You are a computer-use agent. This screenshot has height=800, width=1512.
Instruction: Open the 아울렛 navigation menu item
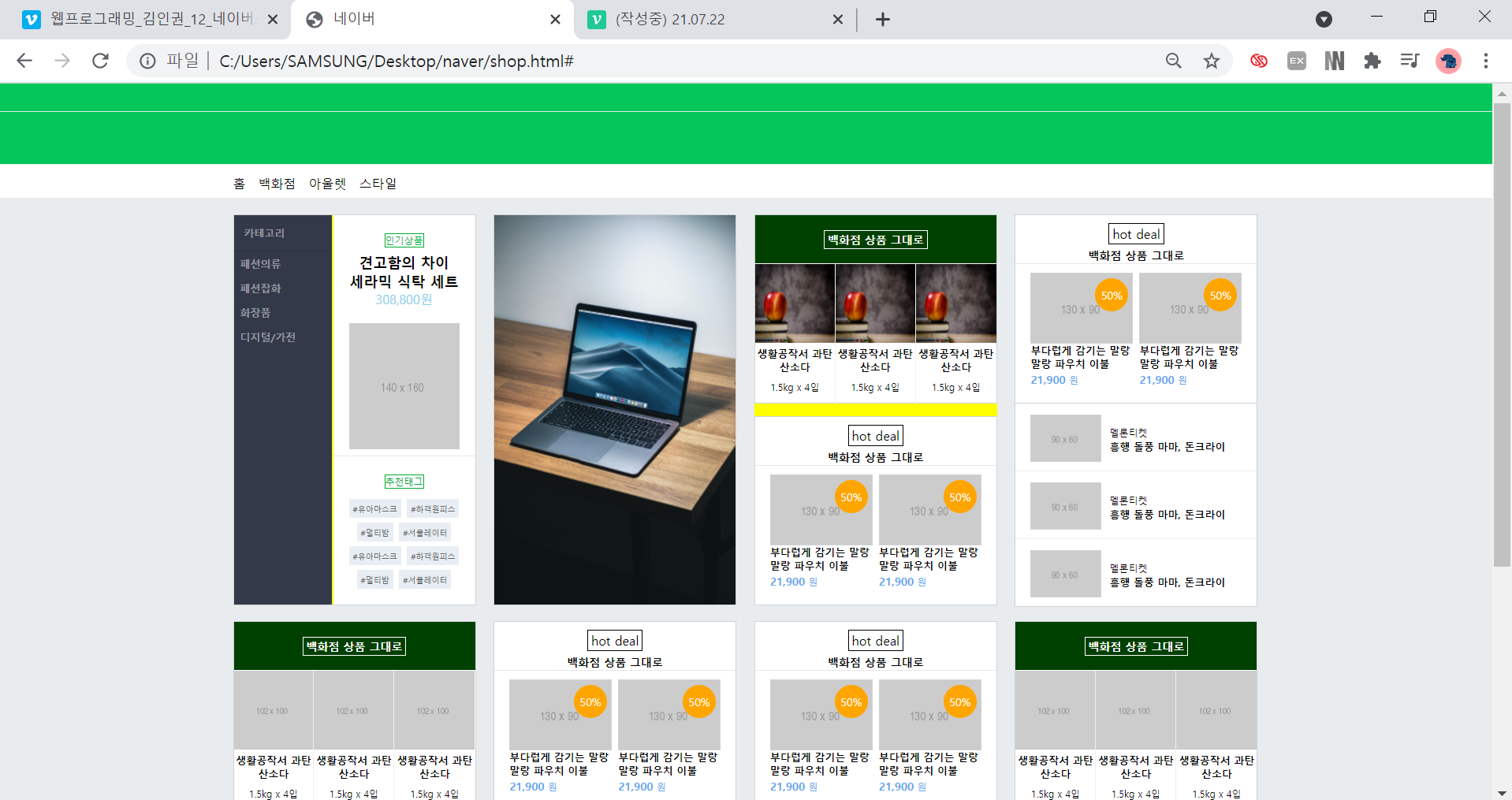[328, 184]
